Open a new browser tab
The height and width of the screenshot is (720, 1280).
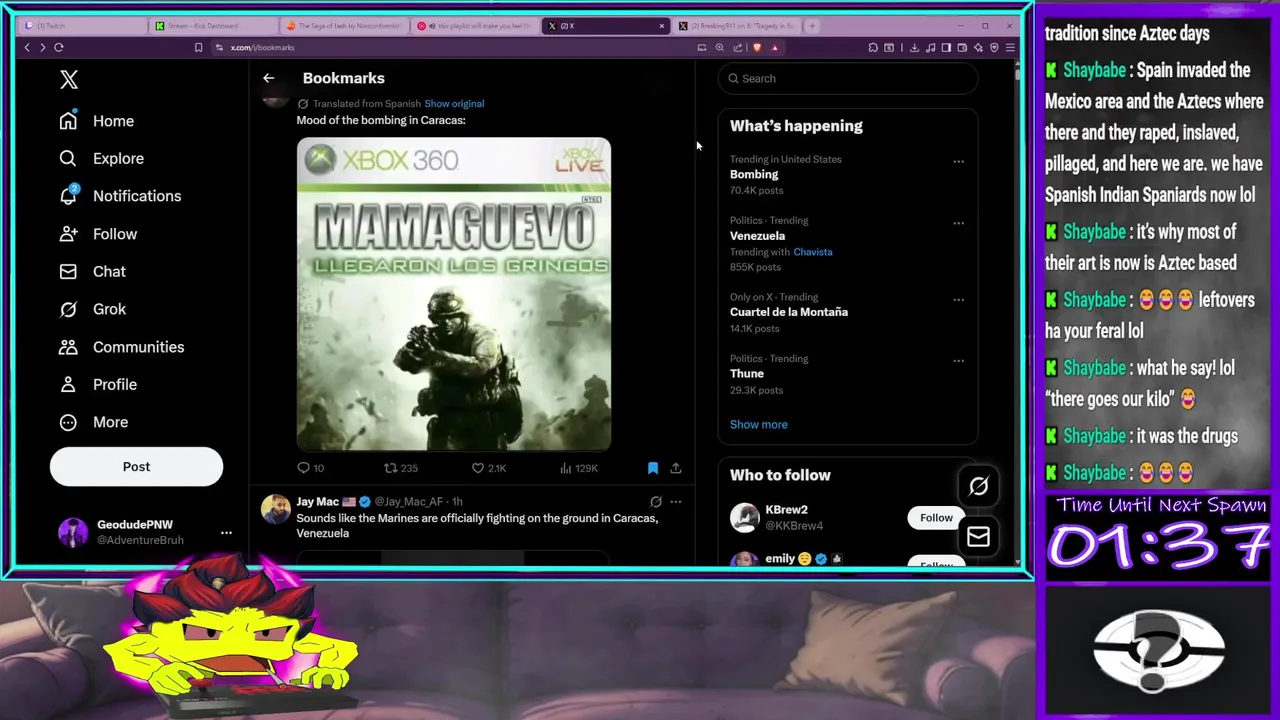pyautogui.click(x=812, y=26)
